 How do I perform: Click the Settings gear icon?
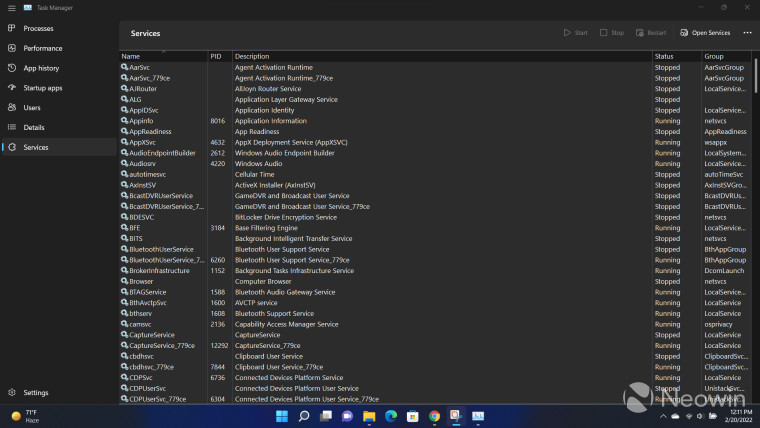click(12, 392)
